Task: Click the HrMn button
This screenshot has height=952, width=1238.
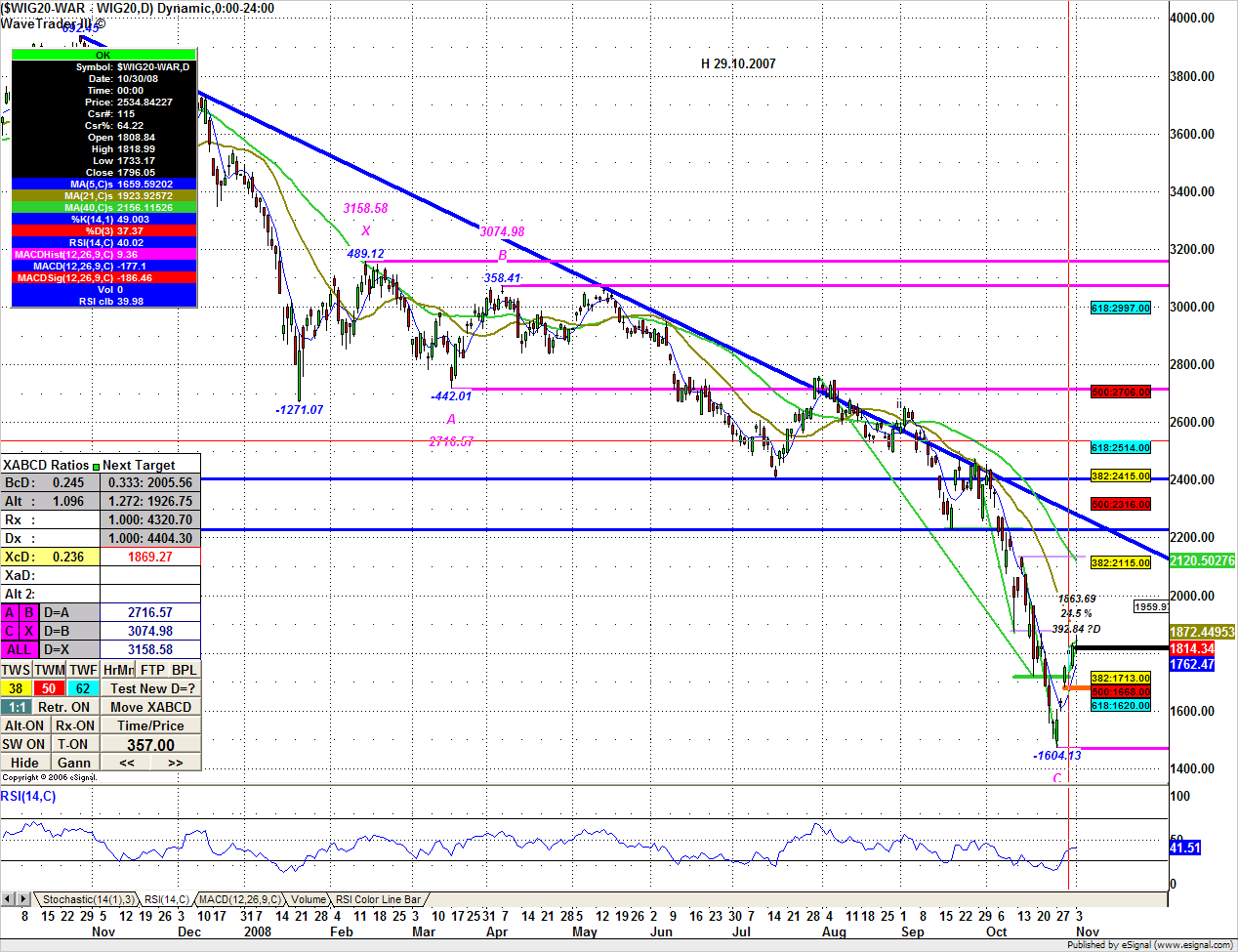Action: [118, 670]
